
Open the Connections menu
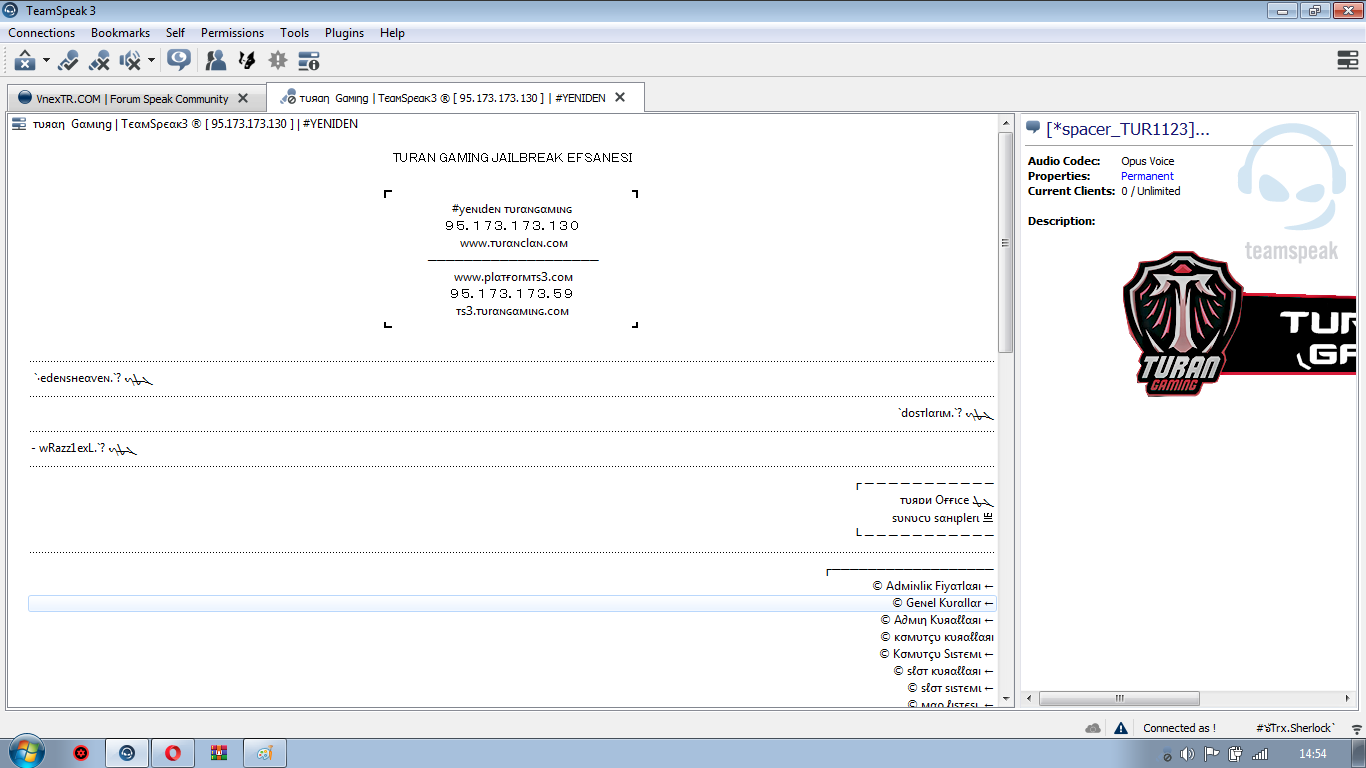tap(42, 33)
